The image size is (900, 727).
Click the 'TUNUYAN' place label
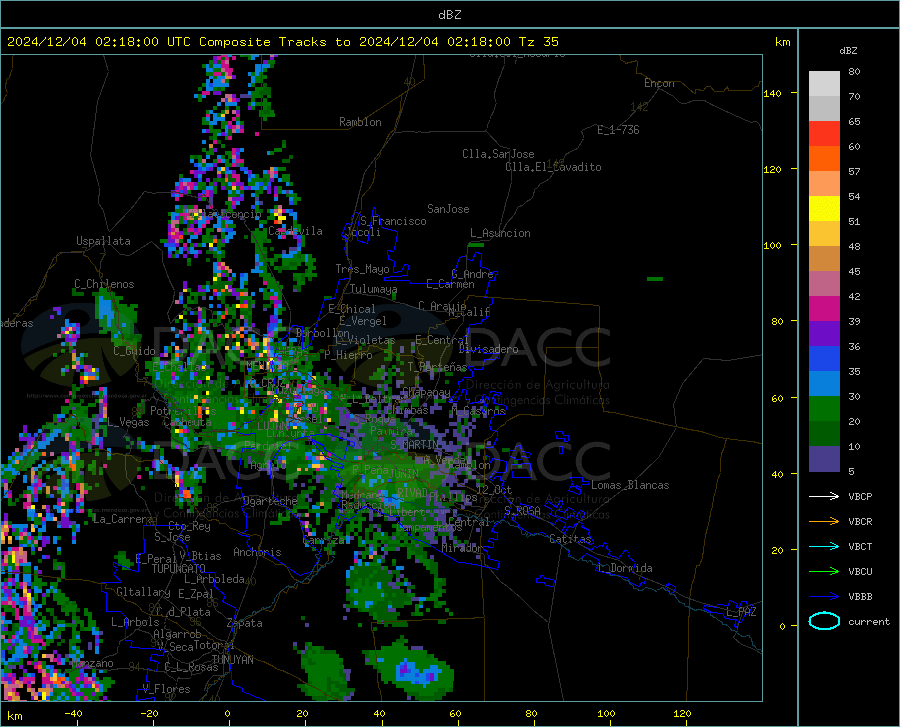[232, 660]
